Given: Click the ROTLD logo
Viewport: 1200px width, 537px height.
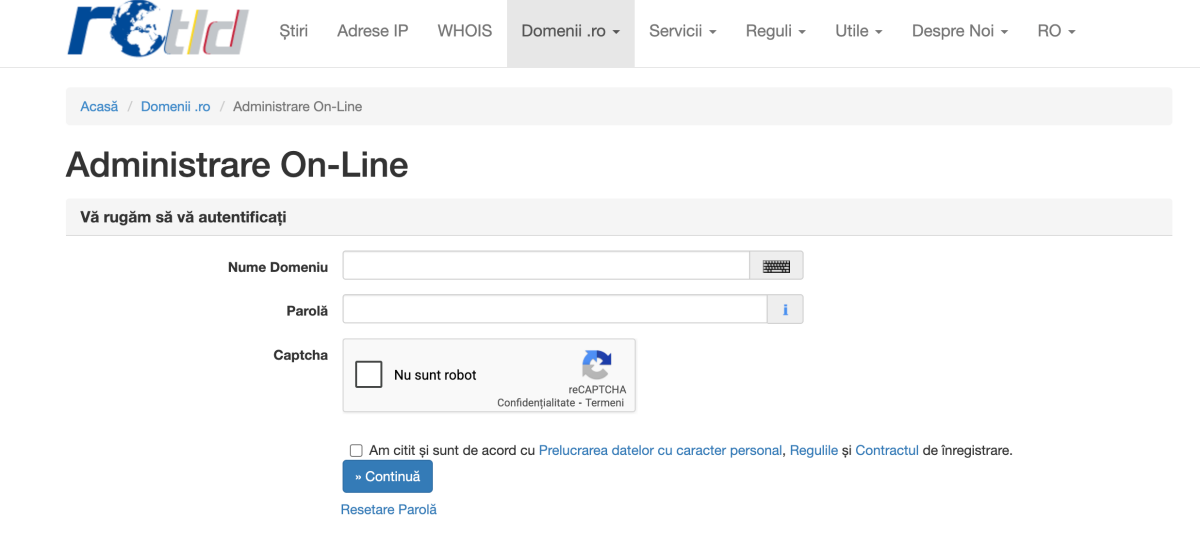Looking at the screenshot, I should pos(157,32).
